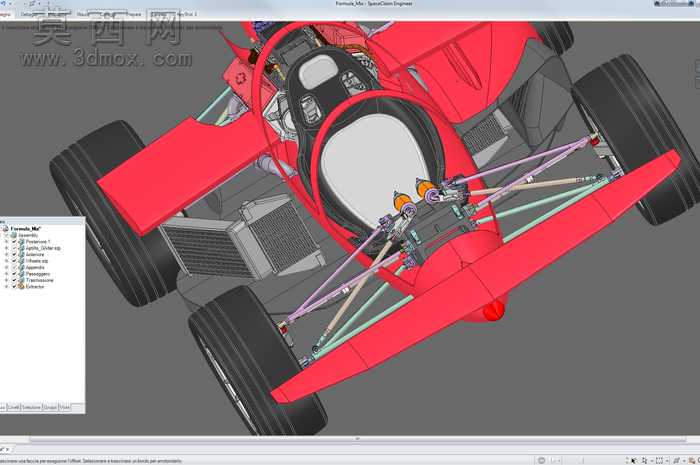Click the Anteriore component icon
700x465 pixels.
21,254
